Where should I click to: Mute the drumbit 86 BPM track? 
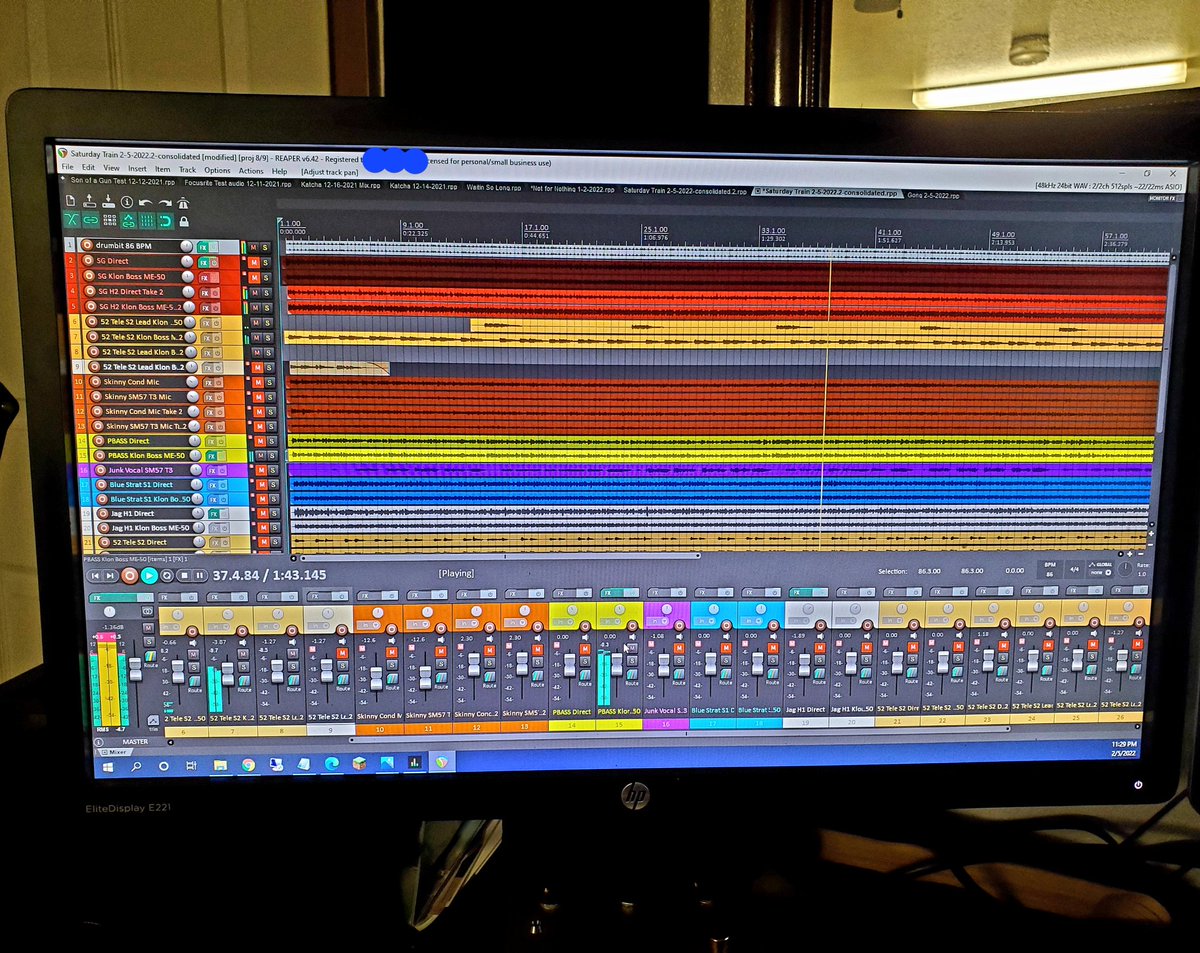coord(253,247)
